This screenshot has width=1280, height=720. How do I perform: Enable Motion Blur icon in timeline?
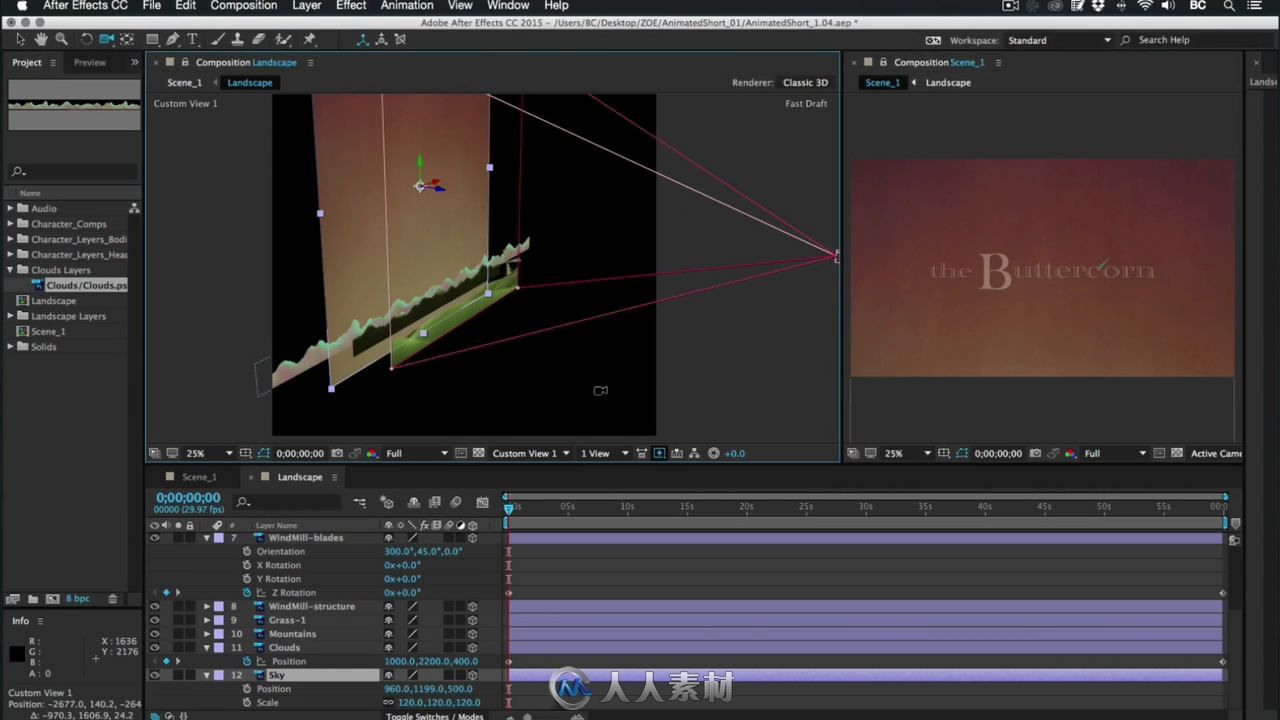tap(456, 502)
